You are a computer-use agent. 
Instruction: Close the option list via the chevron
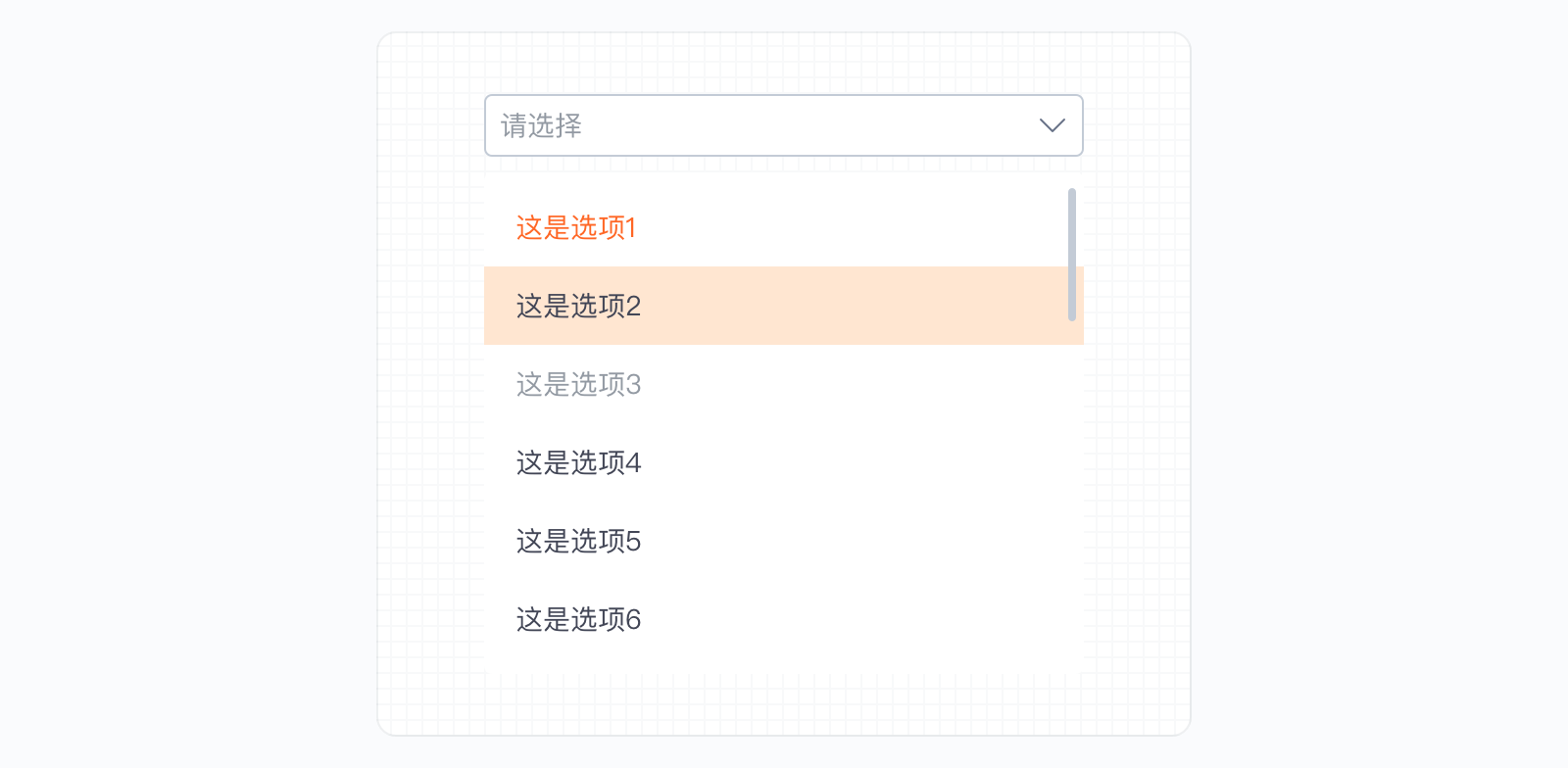point(1052,125)
